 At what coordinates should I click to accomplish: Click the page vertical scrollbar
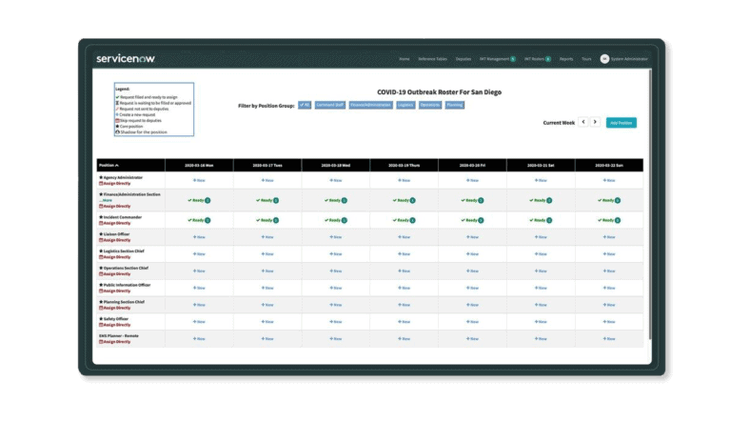click(650, 205)
